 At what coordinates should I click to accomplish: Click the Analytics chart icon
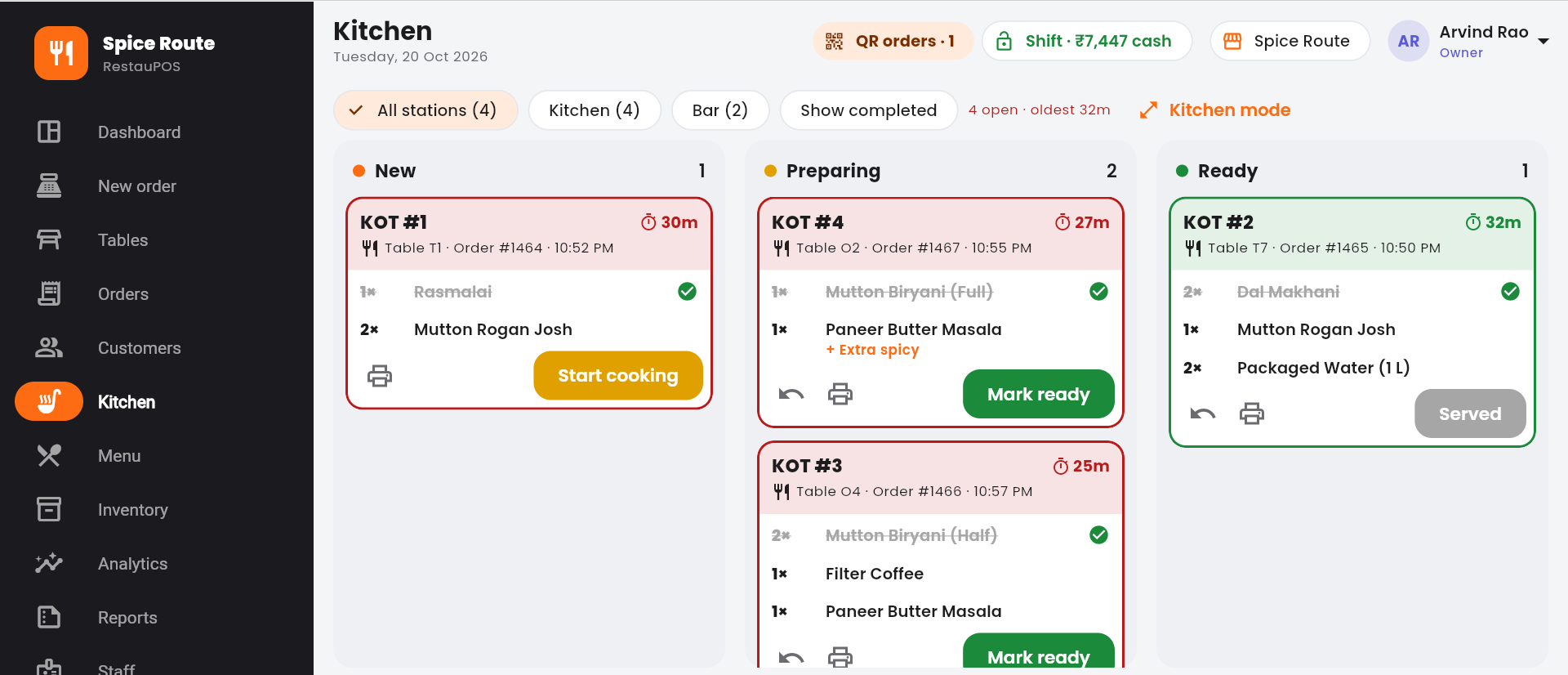point(49,563)
